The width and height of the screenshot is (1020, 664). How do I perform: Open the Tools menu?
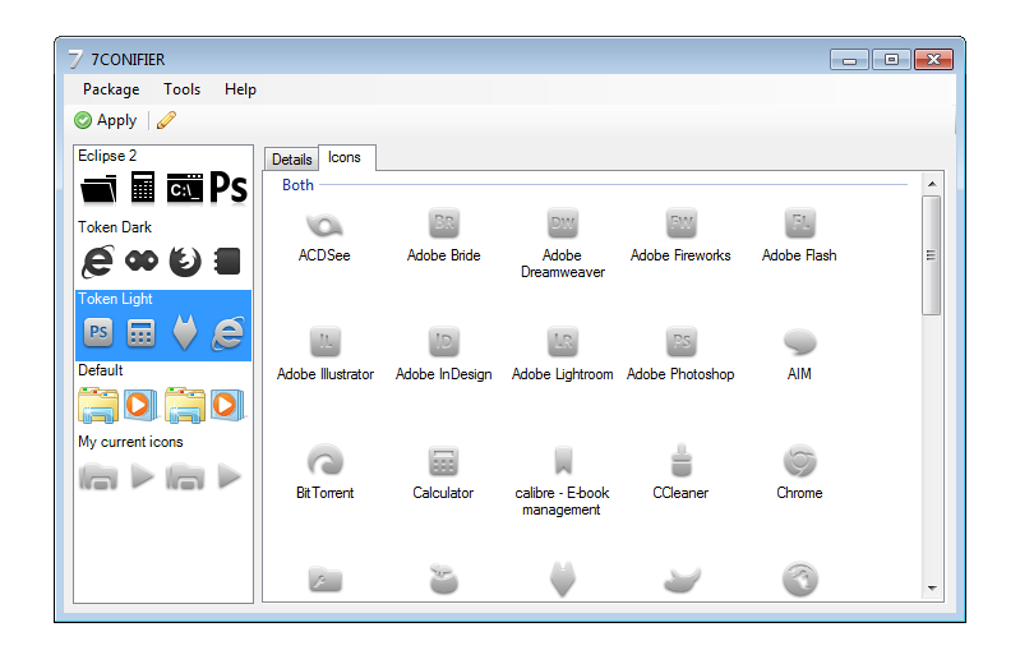[182, 89]
